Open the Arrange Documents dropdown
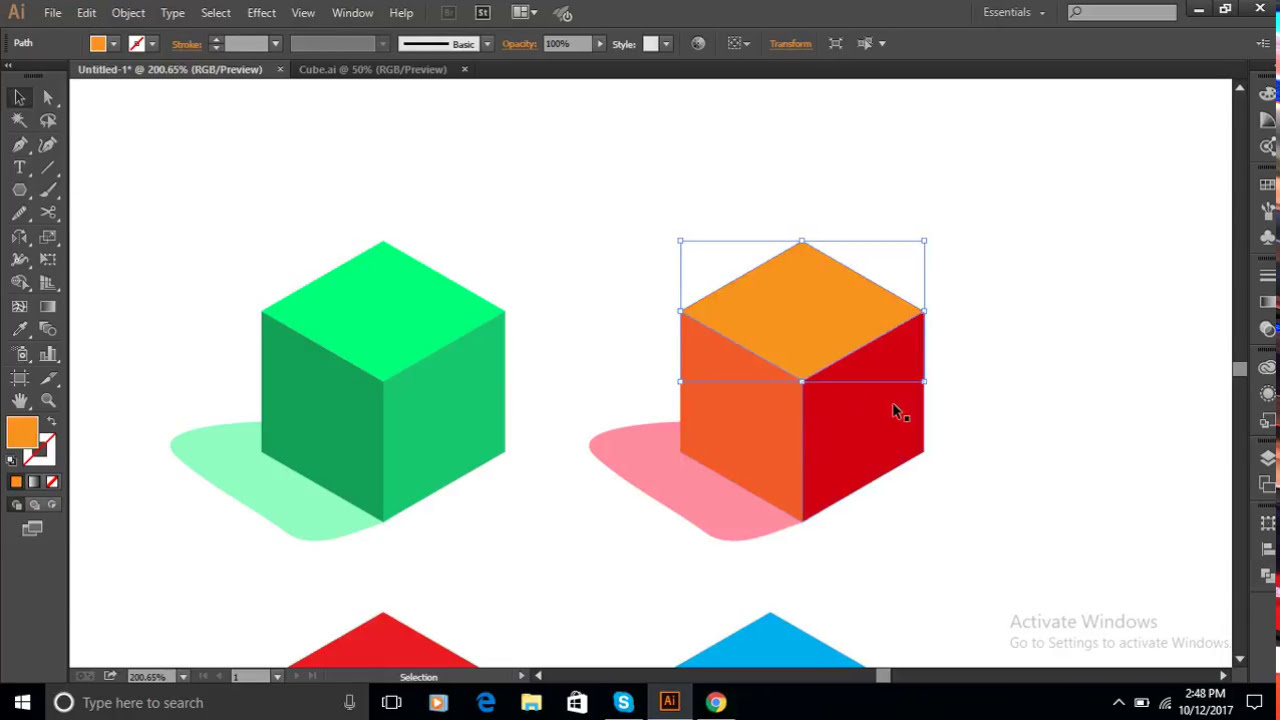Image resolution: width=1280 pixels, height=720 pixels. [524, 13]
